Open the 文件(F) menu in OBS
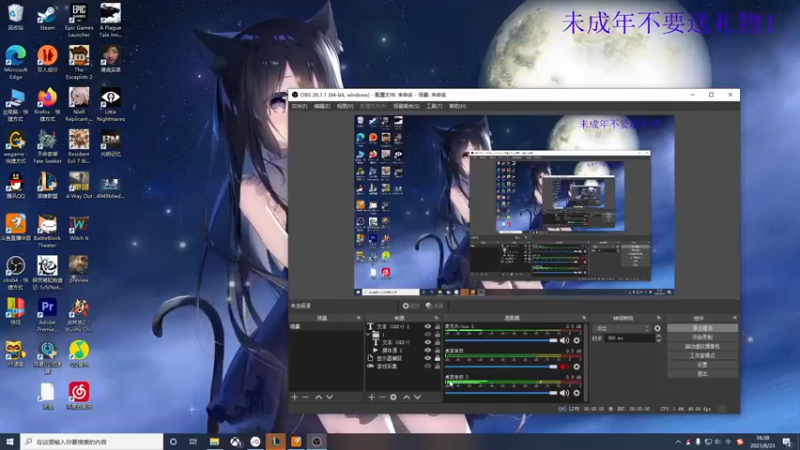The height and width of the screenshot is (450, 800). [x=299, y=106]
